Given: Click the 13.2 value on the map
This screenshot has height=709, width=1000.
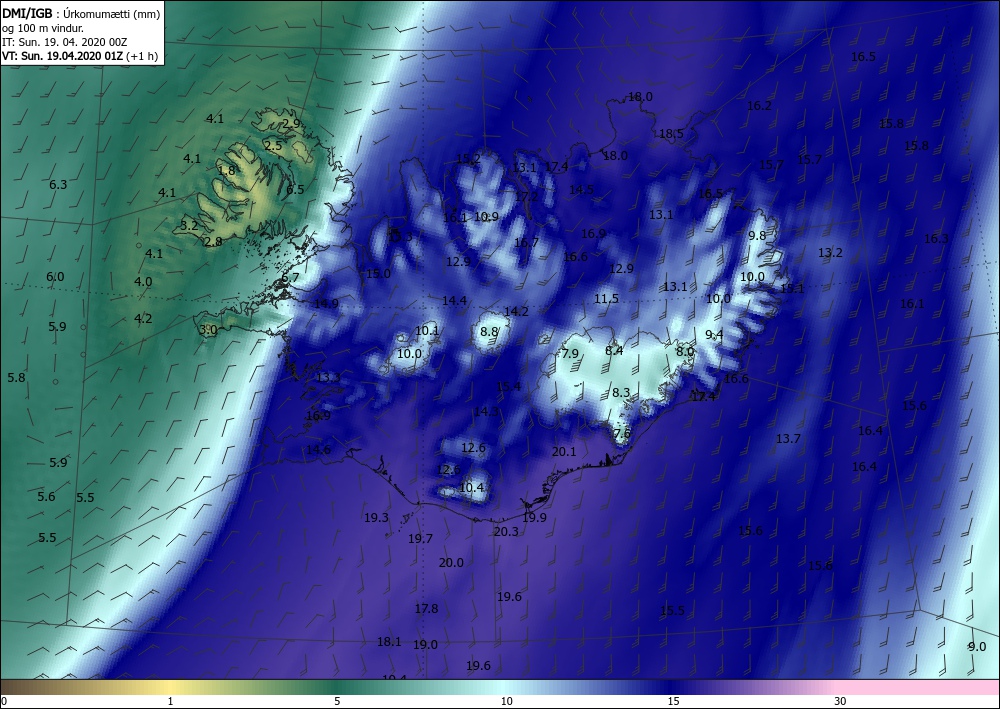Looking at the screenshot, I should click(x=830, y=252).
